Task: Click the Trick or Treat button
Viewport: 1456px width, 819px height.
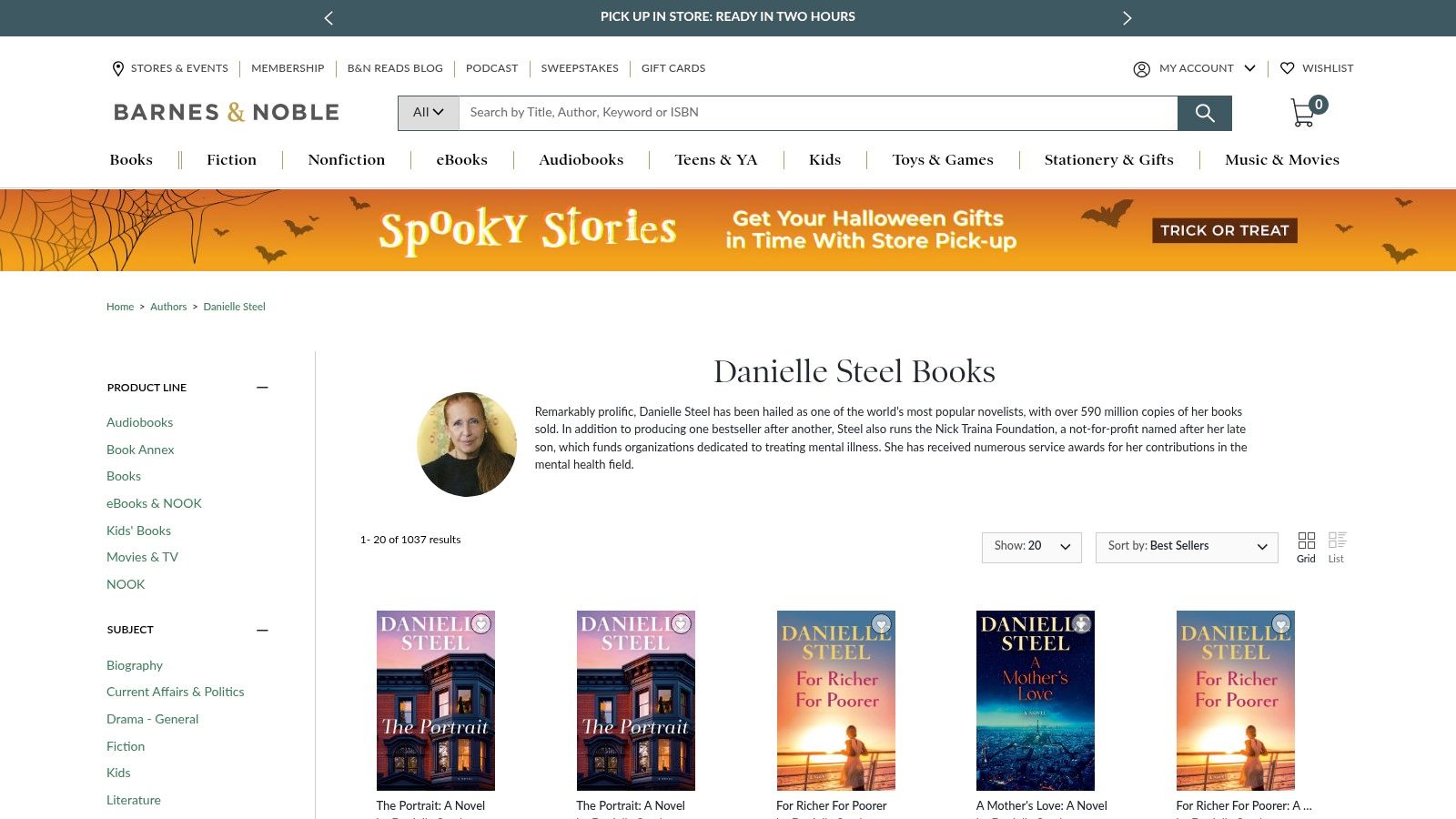Action: [x=1224, y=230]
